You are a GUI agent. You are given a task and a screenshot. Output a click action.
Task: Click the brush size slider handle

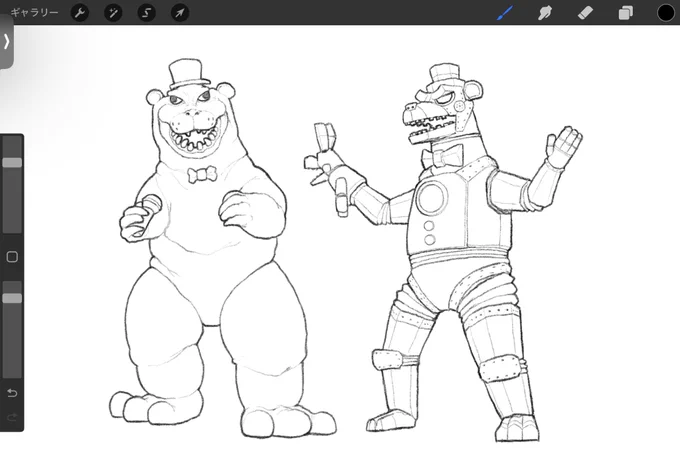coord(12,163)
